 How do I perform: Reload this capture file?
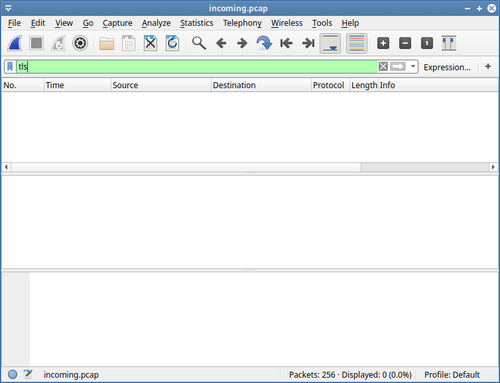(172, 43)
